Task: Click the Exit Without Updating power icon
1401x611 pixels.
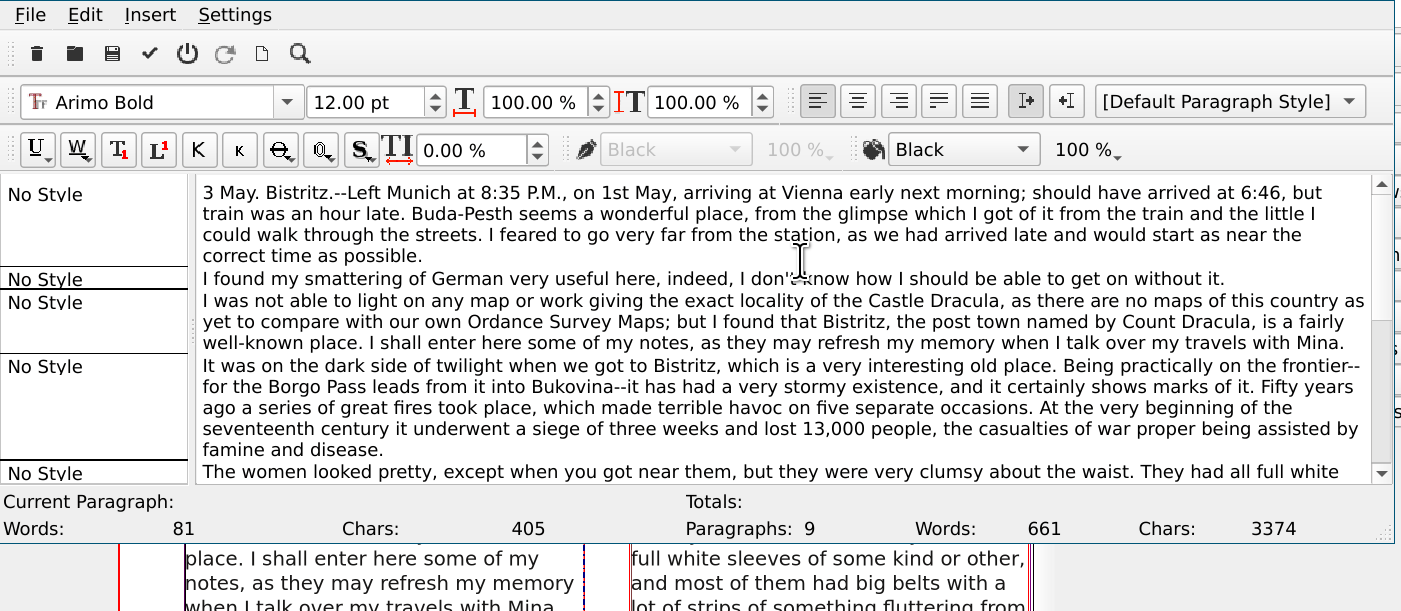Action: tap(187, 54)
